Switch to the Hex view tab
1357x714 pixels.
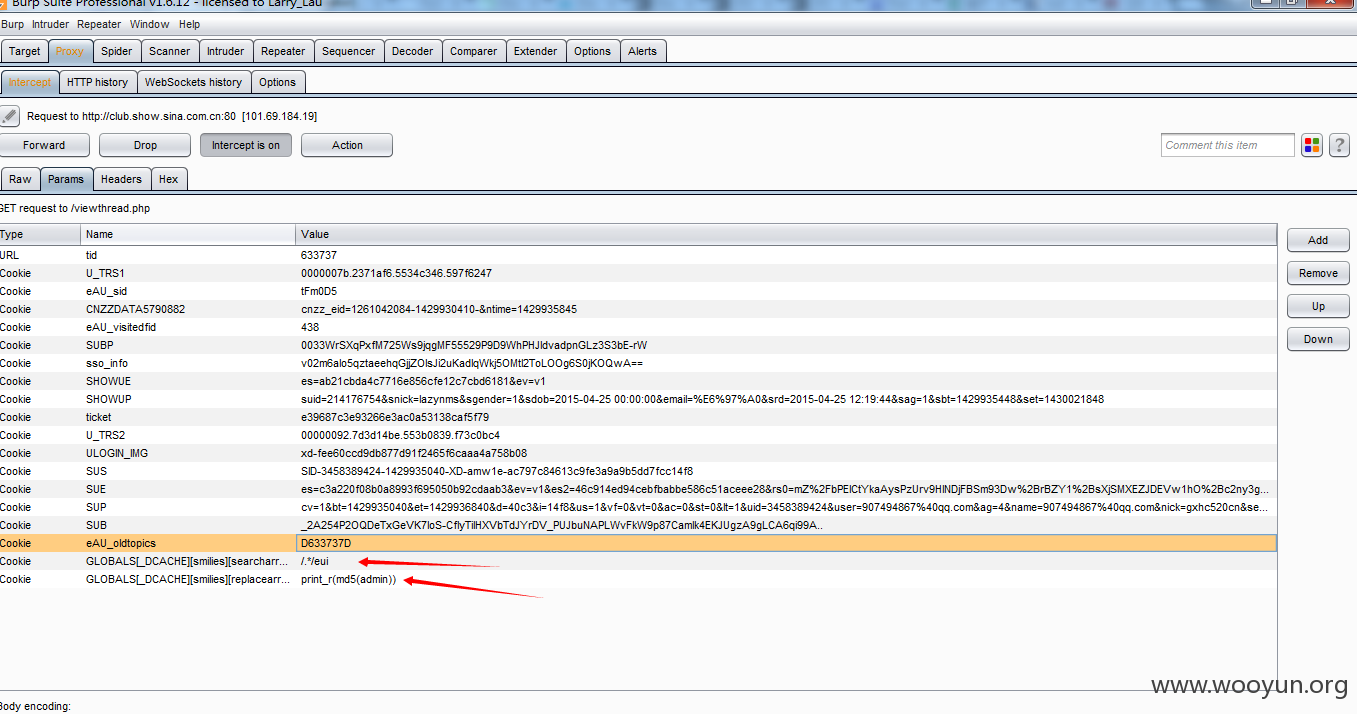click(x=169, y=179)
